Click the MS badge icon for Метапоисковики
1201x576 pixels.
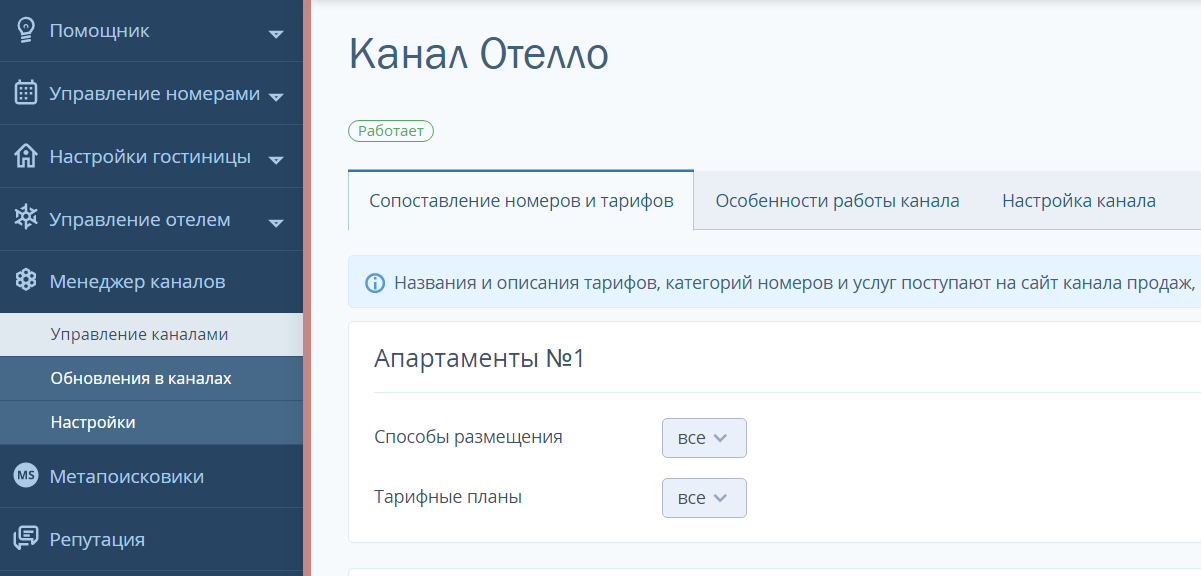point(26,476)
